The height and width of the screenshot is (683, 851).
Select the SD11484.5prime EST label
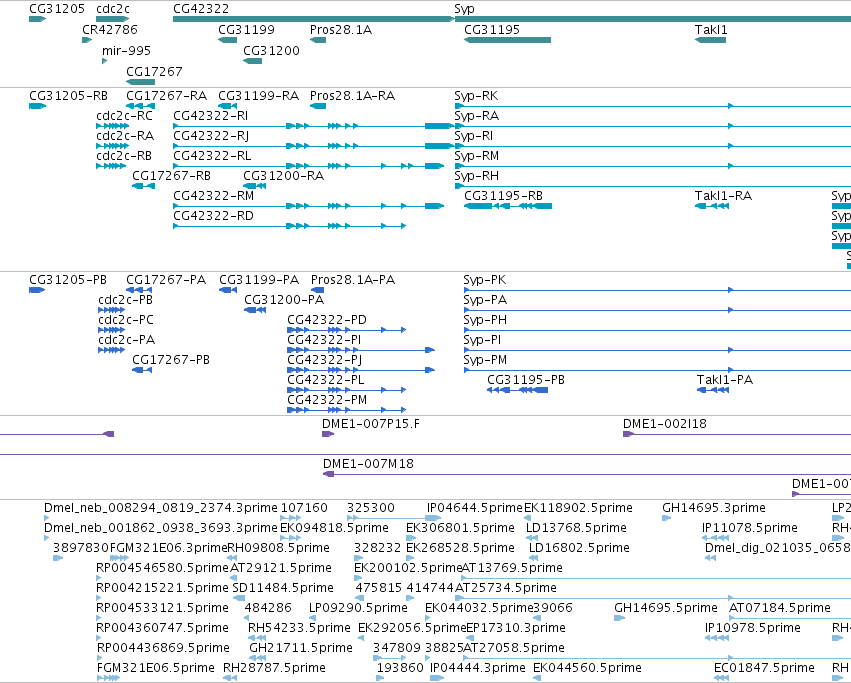click(283, 589)
